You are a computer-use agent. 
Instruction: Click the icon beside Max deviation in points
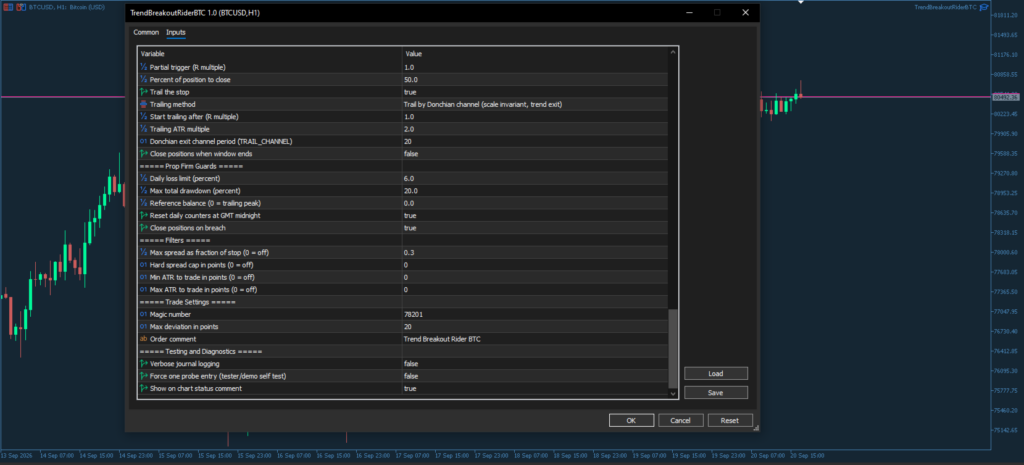(144, 327)
